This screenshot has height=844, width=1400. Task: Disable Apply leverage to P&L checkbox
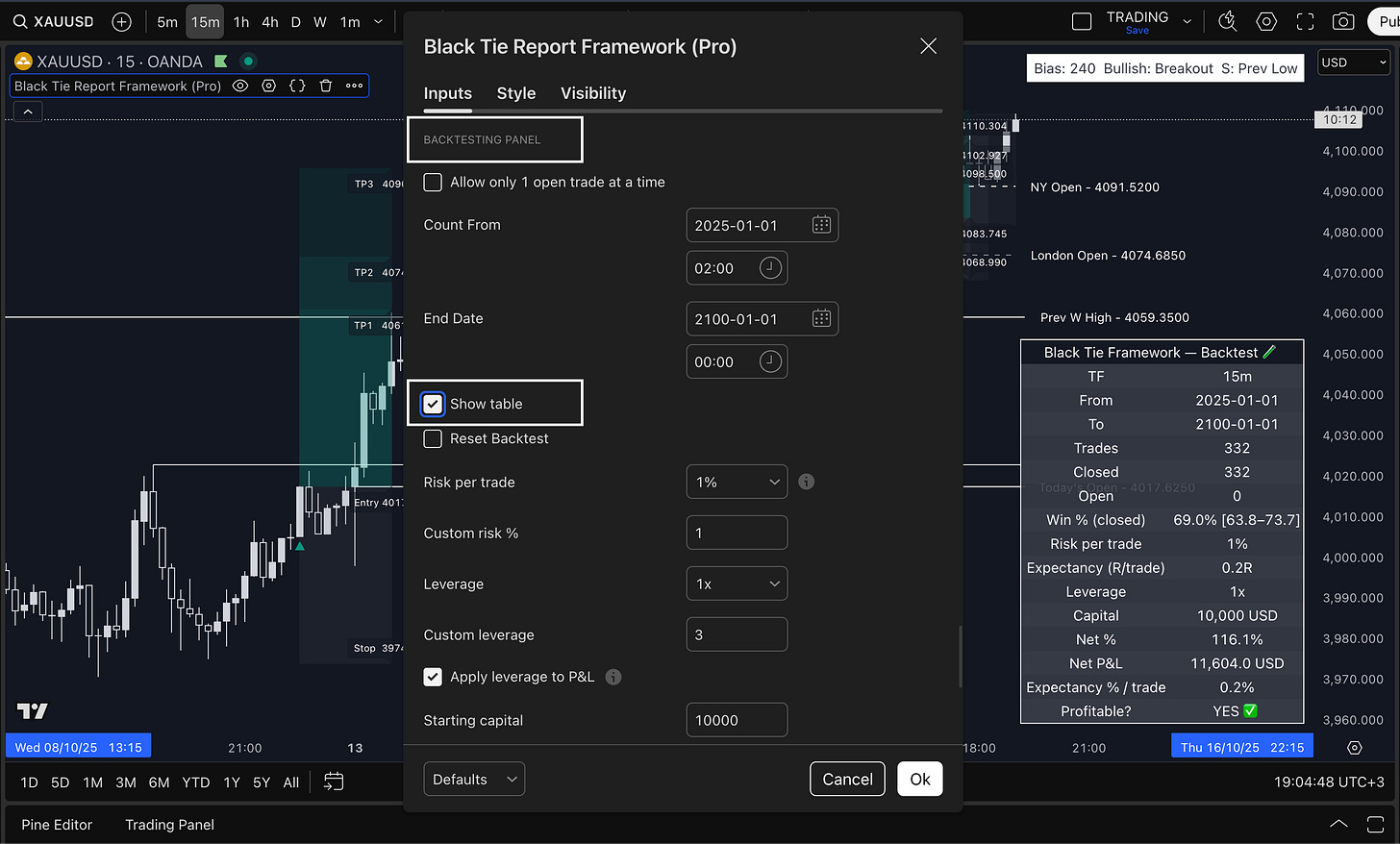point(433,677)
